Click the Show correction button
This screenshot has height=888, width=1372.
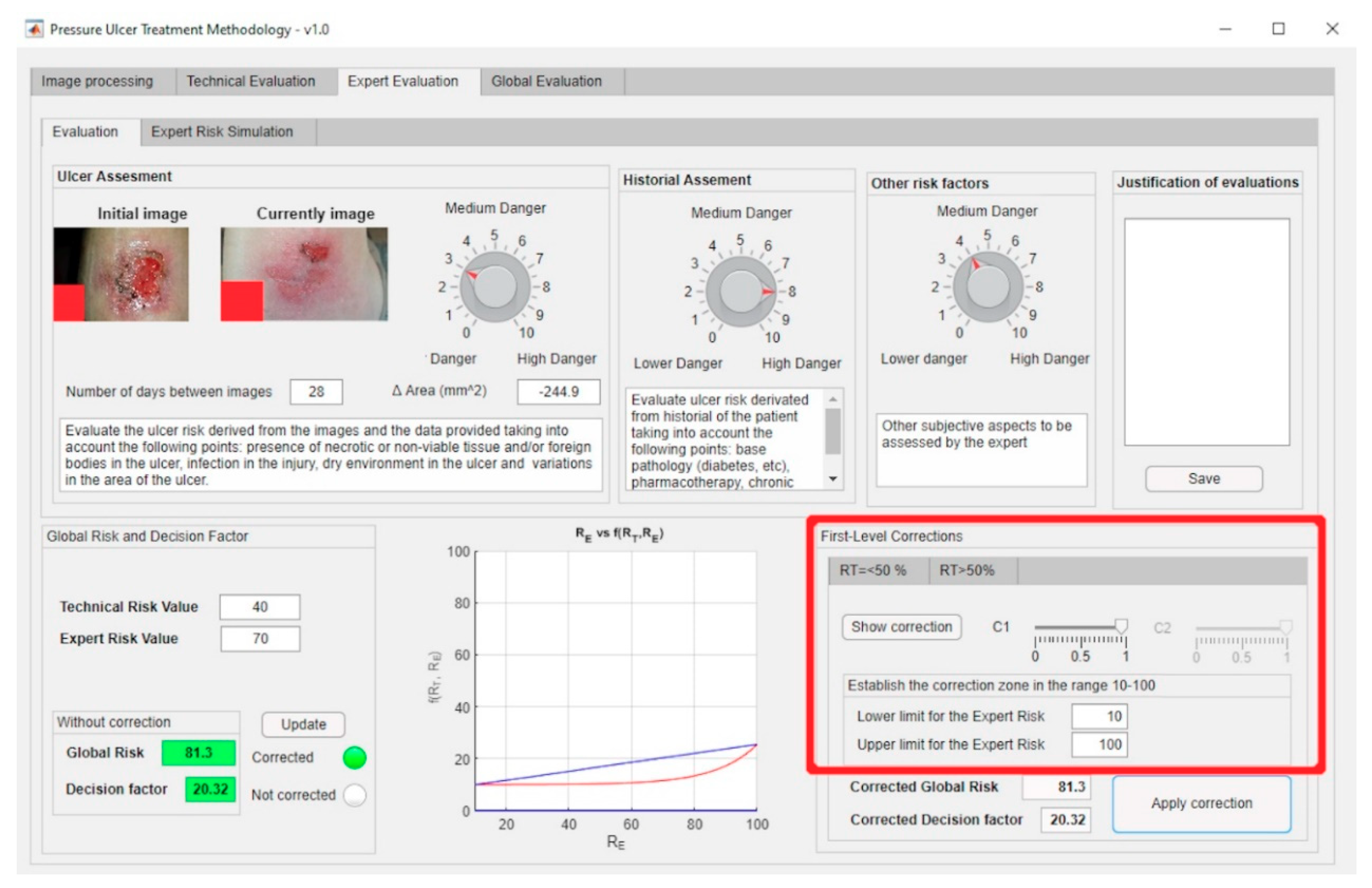902,627
